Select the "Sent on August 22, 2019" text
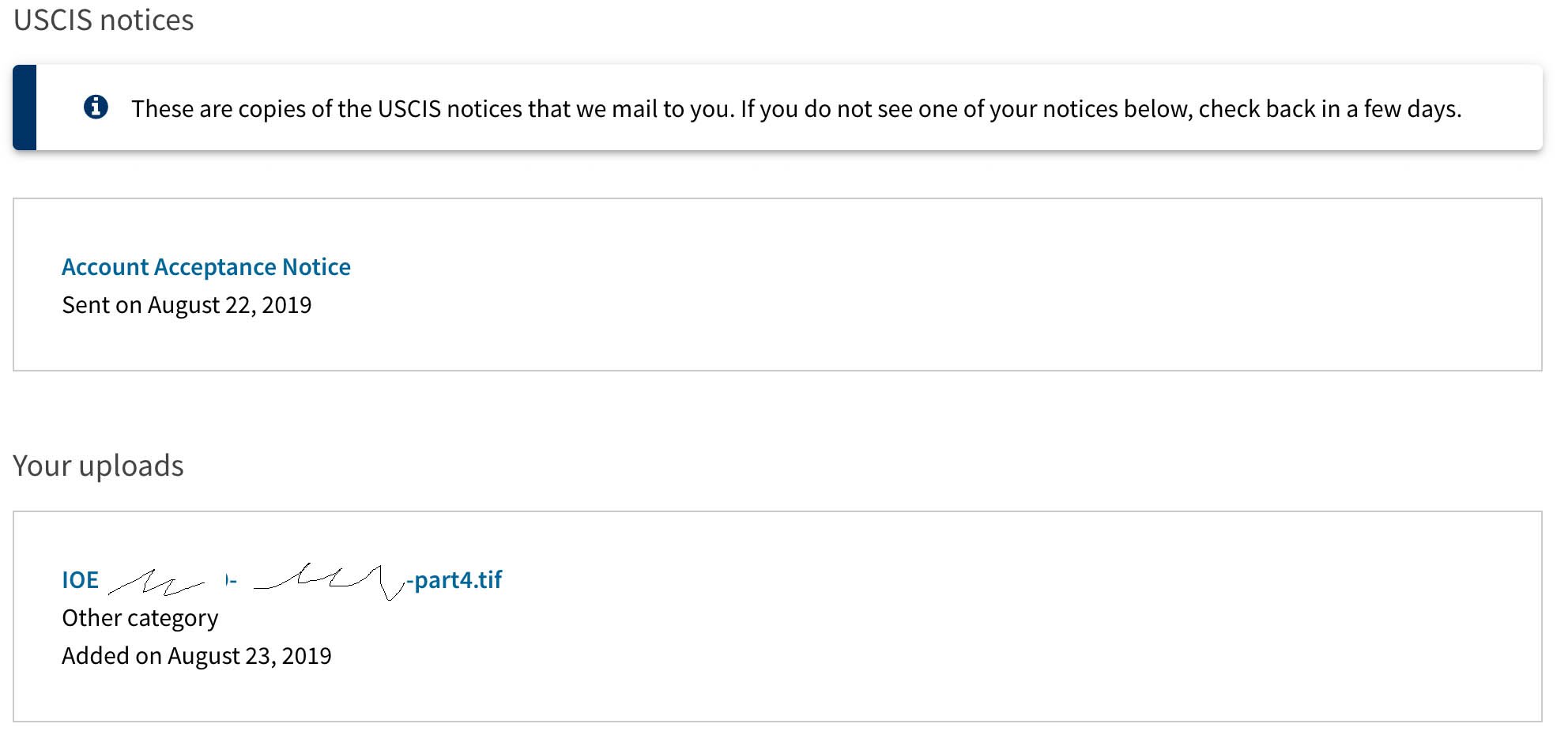 tap(187, 305)
